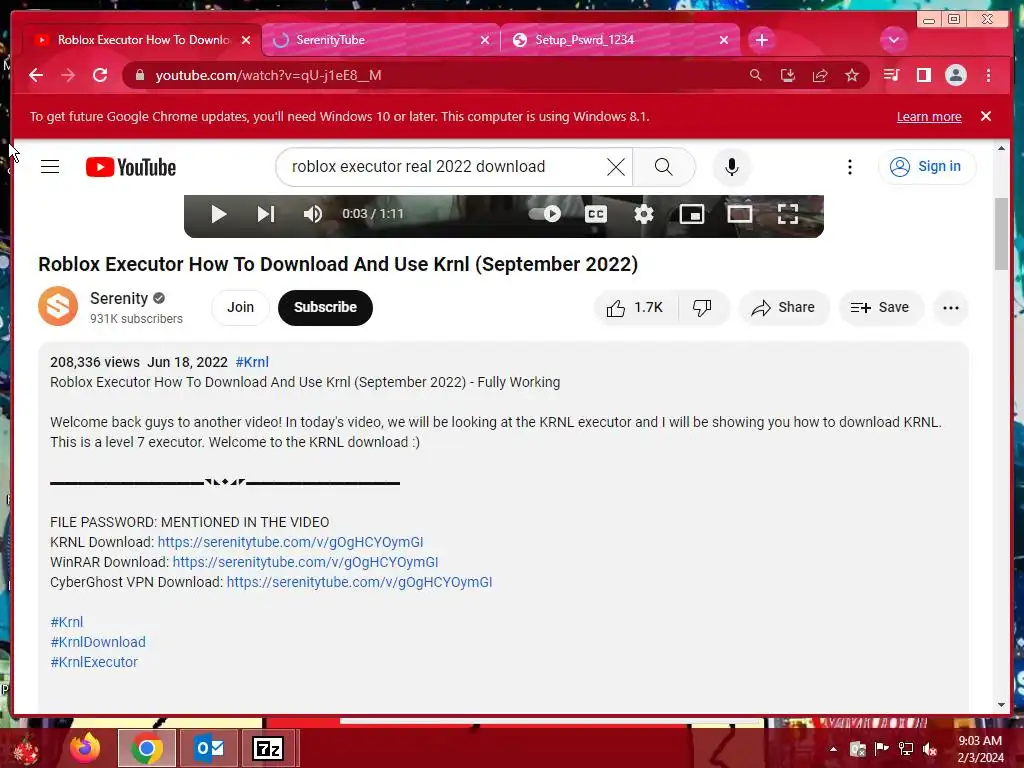1024x768 pixels.
Task: Click the #KrnlDownload hashtag
Action: 98,642
